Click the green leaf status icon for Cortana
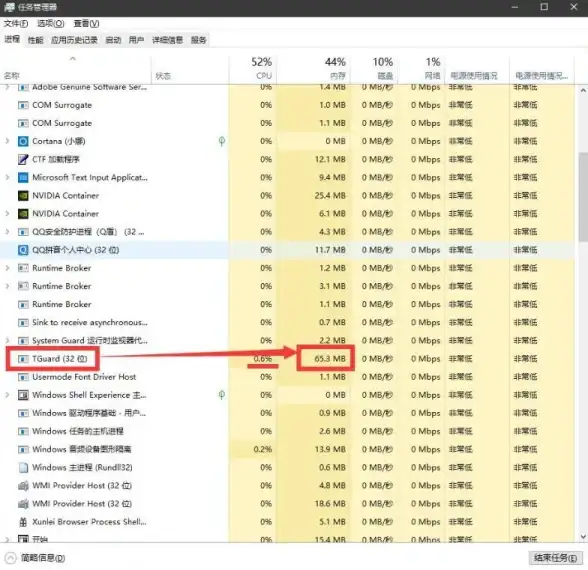588x570 pixels. click(x=222, y=141)
